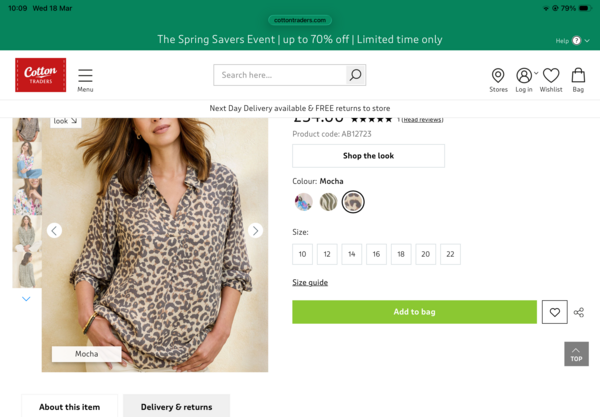The height and width of the screenshot is (417, 600).
Task: Click the Log in account icon
Action: pos(524,76)
